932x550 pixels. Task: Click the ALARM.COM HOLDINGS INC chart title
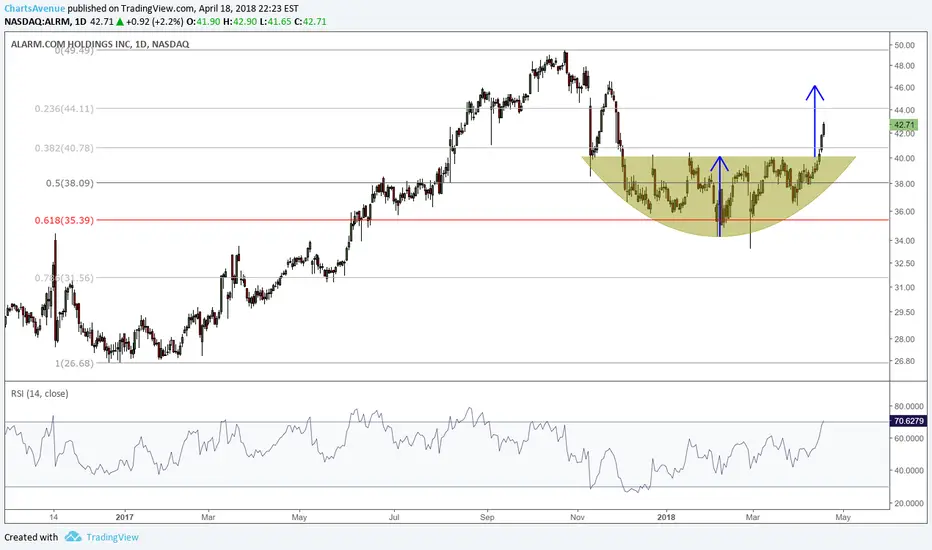click(x=100, y=44)
